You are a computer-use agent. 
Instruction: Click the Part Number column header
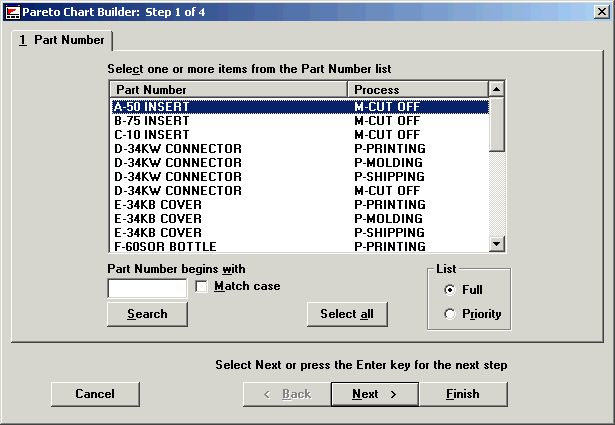click(x=228, y=90)
